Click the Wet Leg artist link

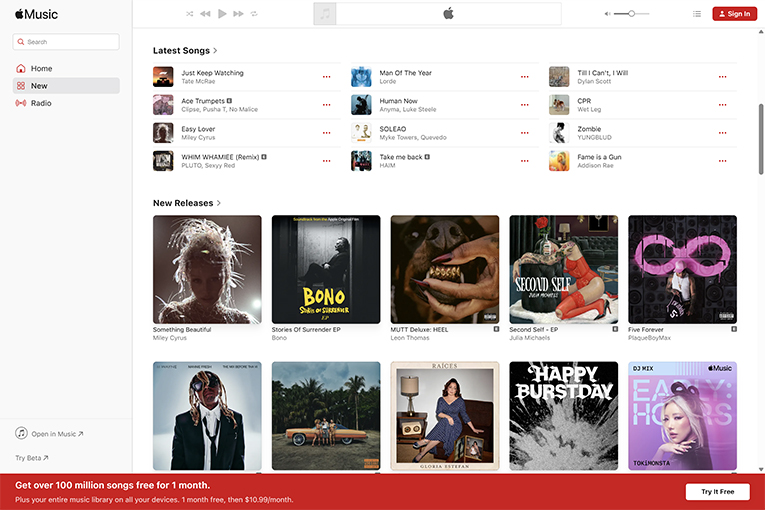[589, 109]
